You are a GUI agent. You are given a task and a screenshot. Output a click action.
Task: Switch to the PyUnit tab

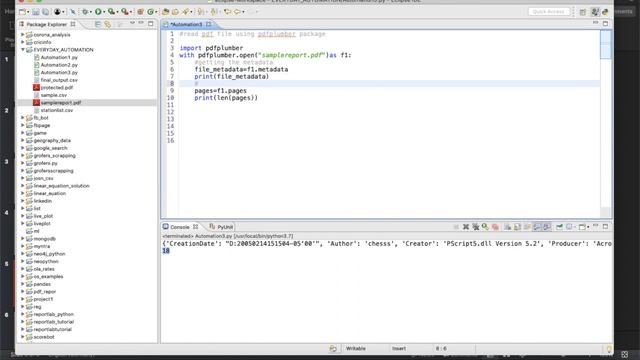221,227
